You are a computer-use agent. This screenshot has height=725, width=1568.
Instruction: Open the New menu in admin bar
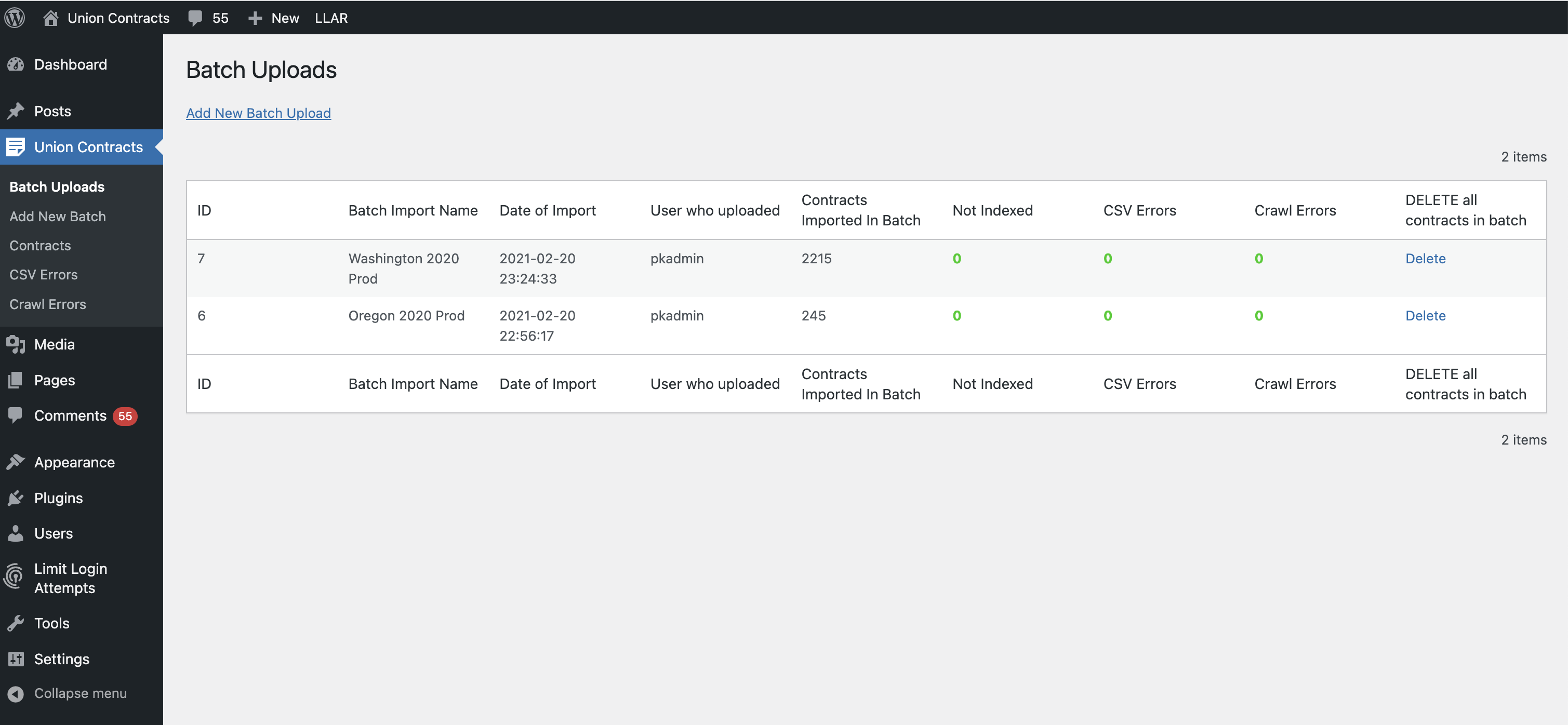pyautogui.click(x=285, y=18)
